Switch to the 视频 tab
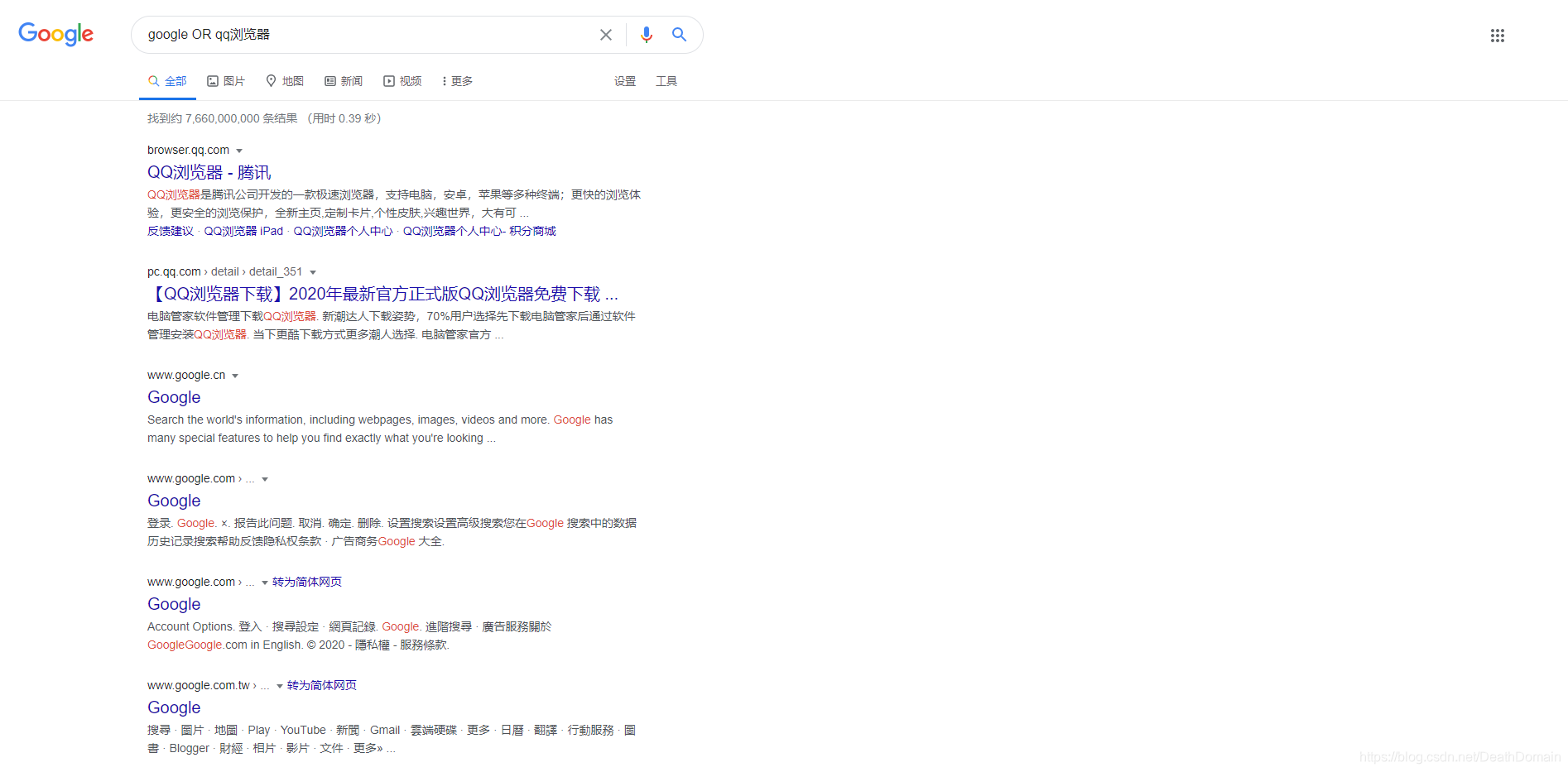 [402, 81]
